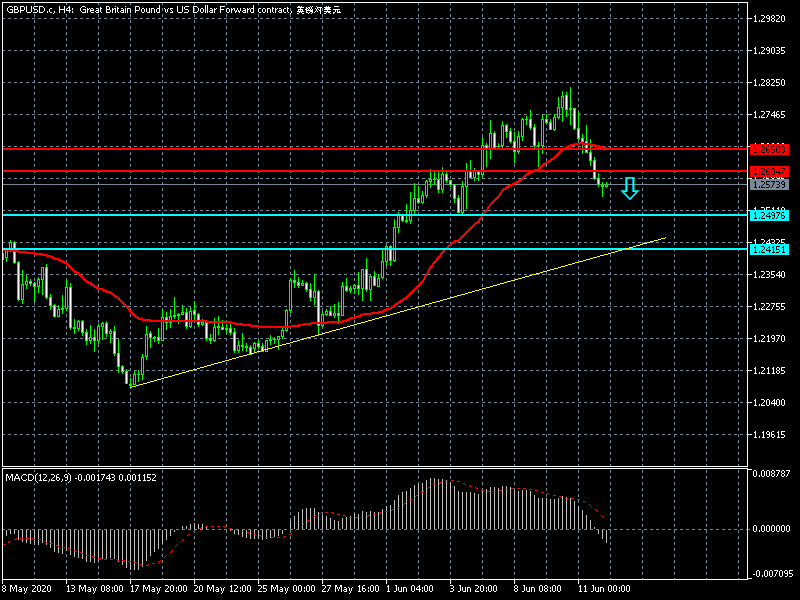Click the 1.29035 price axis value
This screenshot has width=800, height=600.
(x=769, y=51)
